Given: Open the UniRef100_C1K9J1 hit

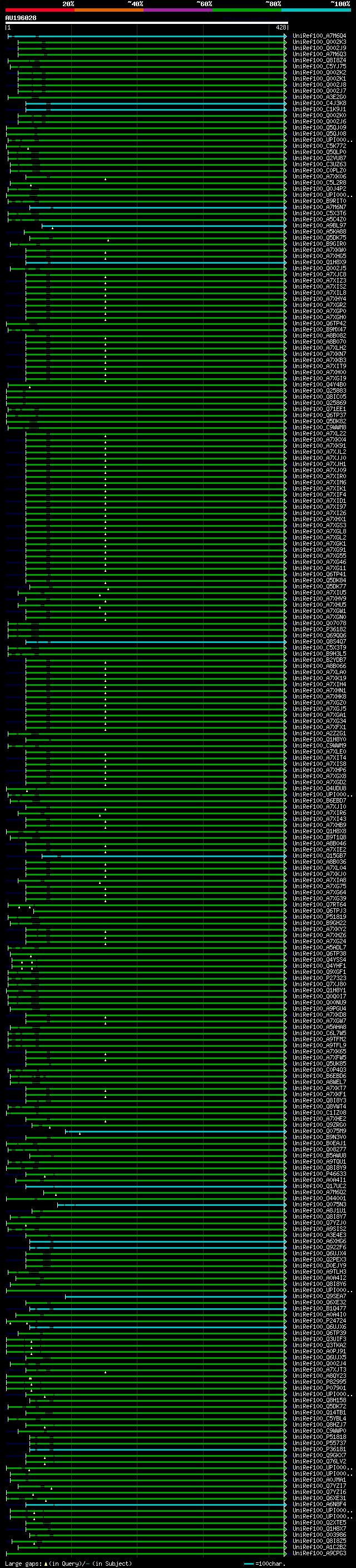Looking at the screenshot, I should tap(319, 109).
